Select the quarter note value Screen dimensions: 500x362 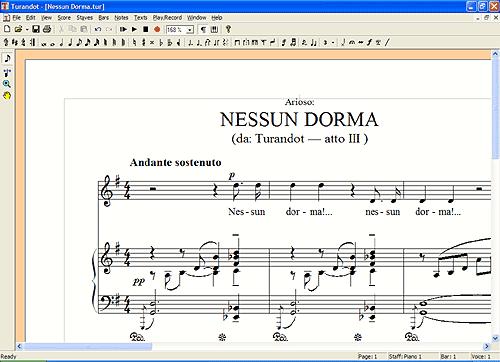pos(70,42)
